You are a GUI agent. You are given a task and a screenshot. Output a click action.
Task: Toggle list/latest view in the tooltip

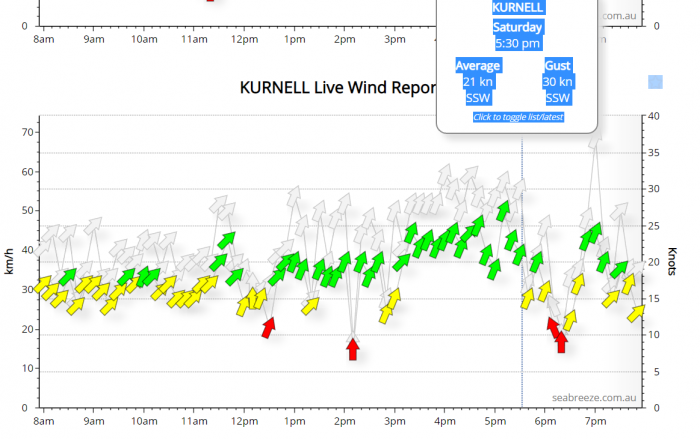518,117
